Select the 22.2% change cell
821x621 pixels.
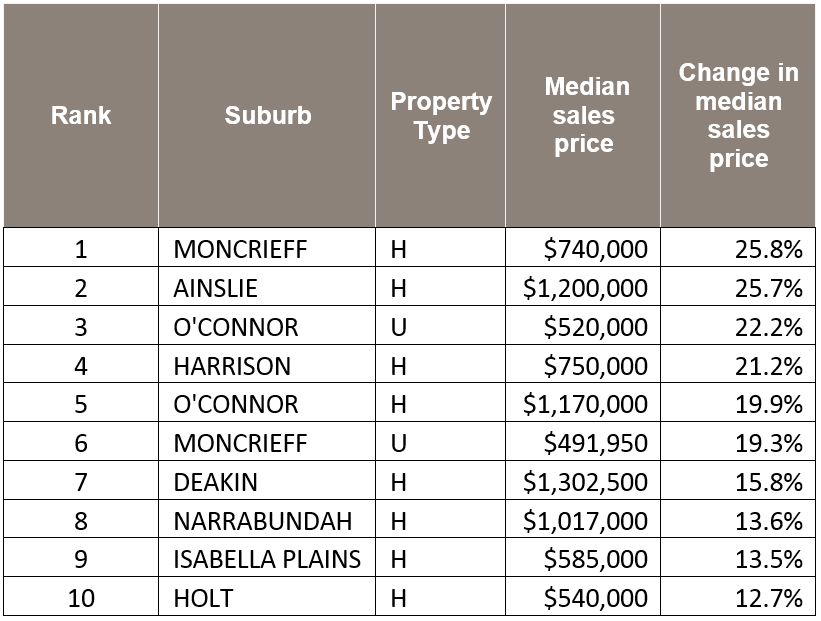(769, 327)
